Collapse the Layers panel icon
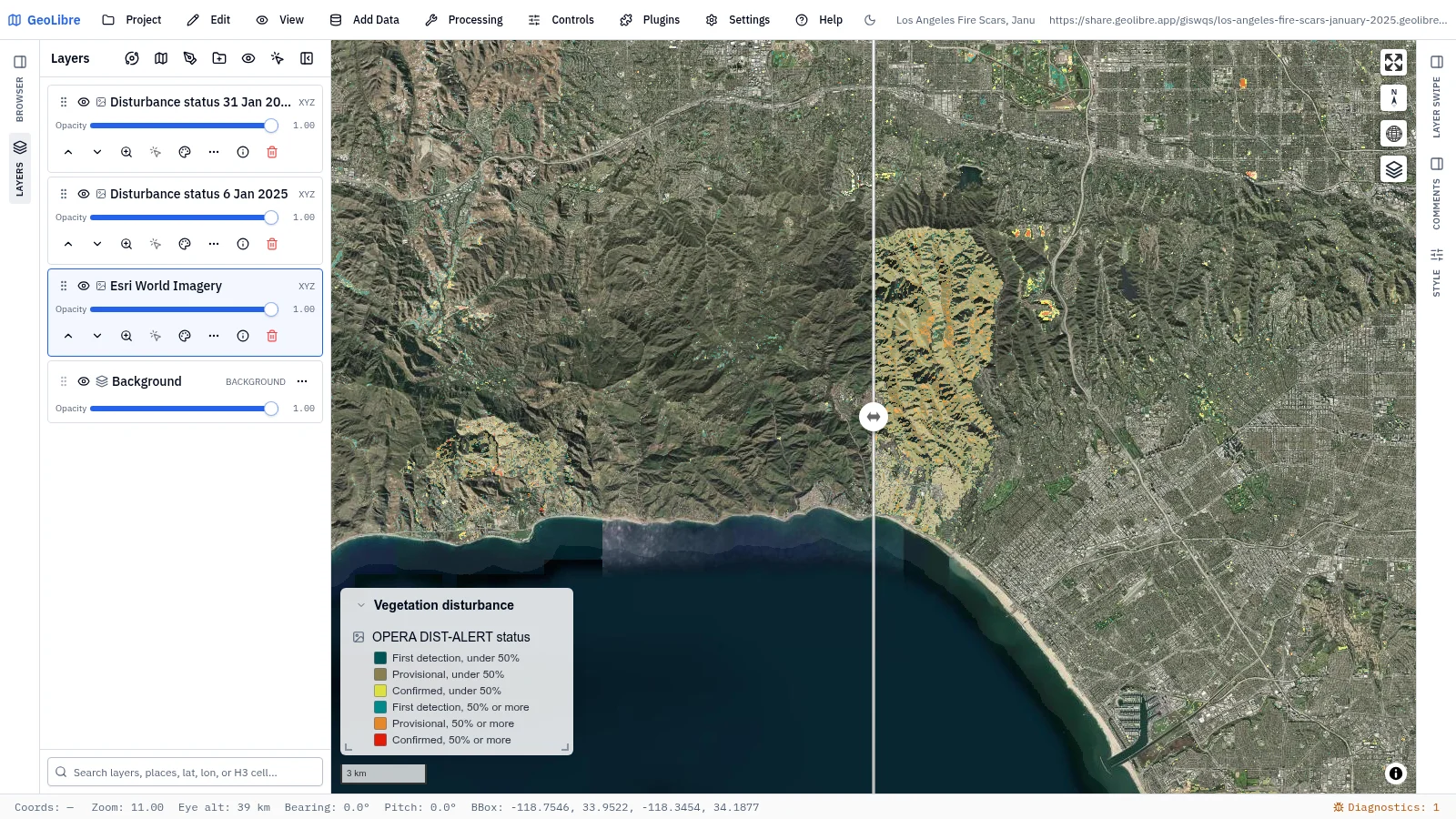1456x819 pixels. tap(307, 58)
